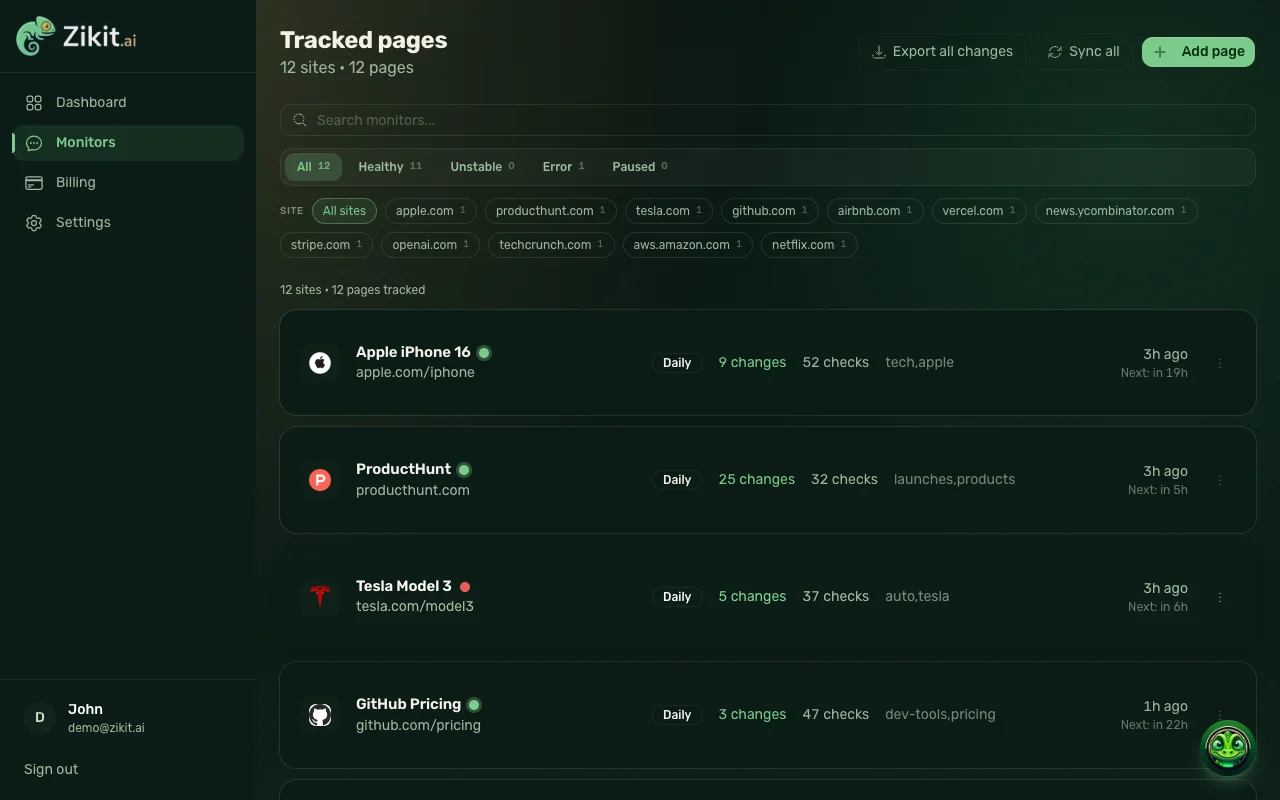Filter by producthunt.com site chip
The height and width of the screenshot is (800, 1280).
pos(551,211)
